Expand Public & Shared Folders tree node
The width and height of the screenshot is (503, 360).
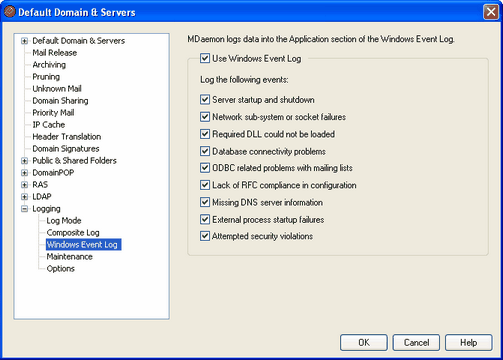tap(24, 161)
